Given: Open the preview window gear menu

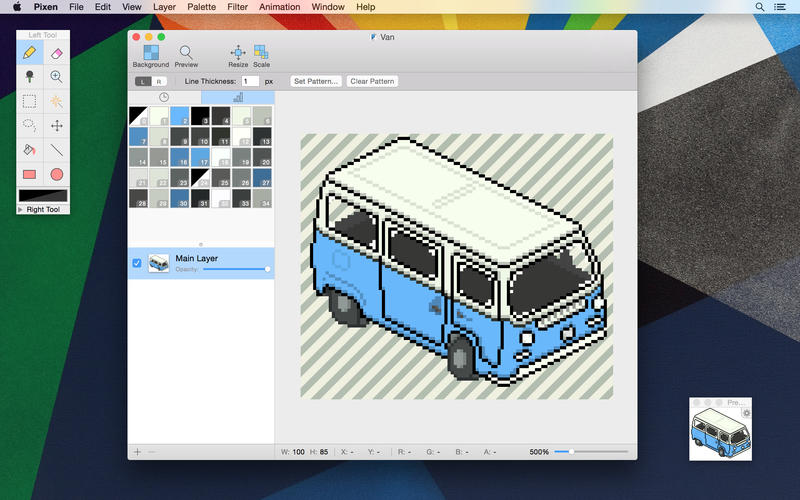Looking at the screenshot, I should point(746,413).
